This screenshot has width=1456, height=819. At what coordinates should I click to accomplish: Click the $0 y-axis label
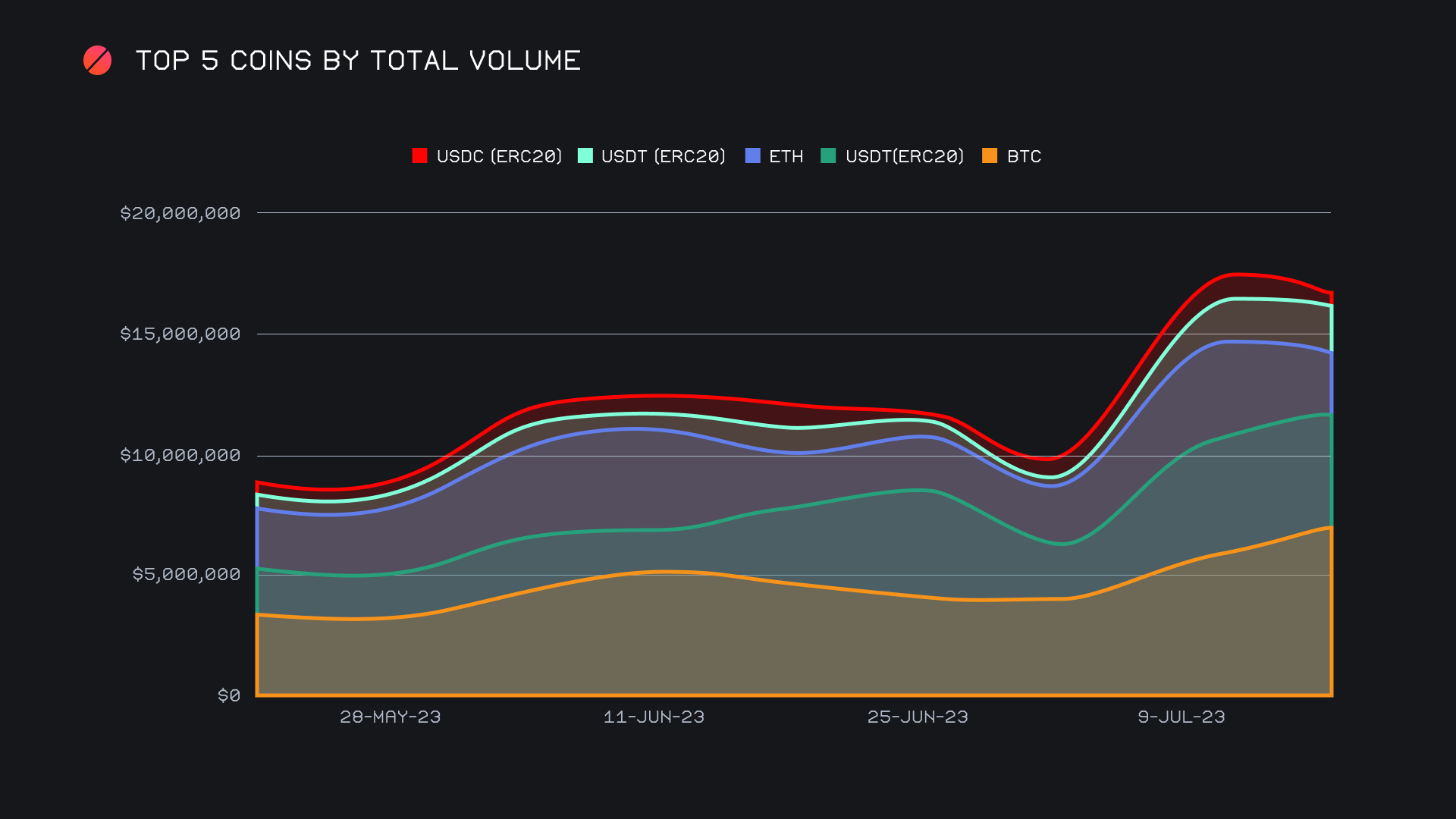click(229, 695)
